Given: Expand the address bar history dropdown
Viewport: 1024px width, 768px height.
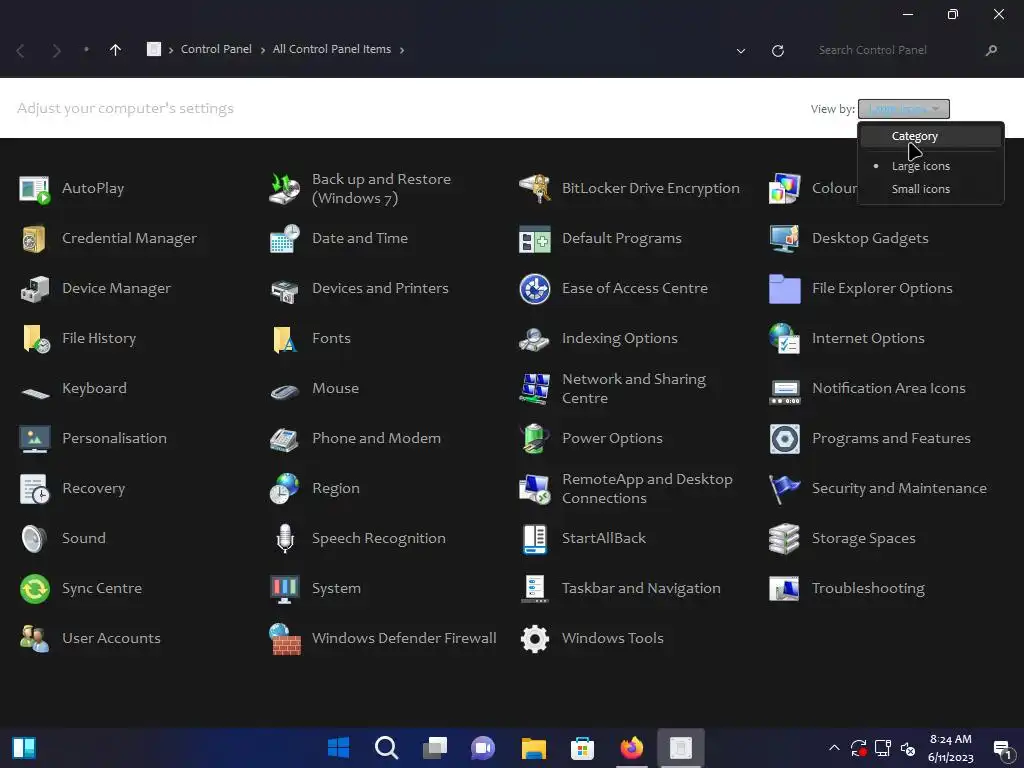Looking at the screenshot, I should [741, 51].
